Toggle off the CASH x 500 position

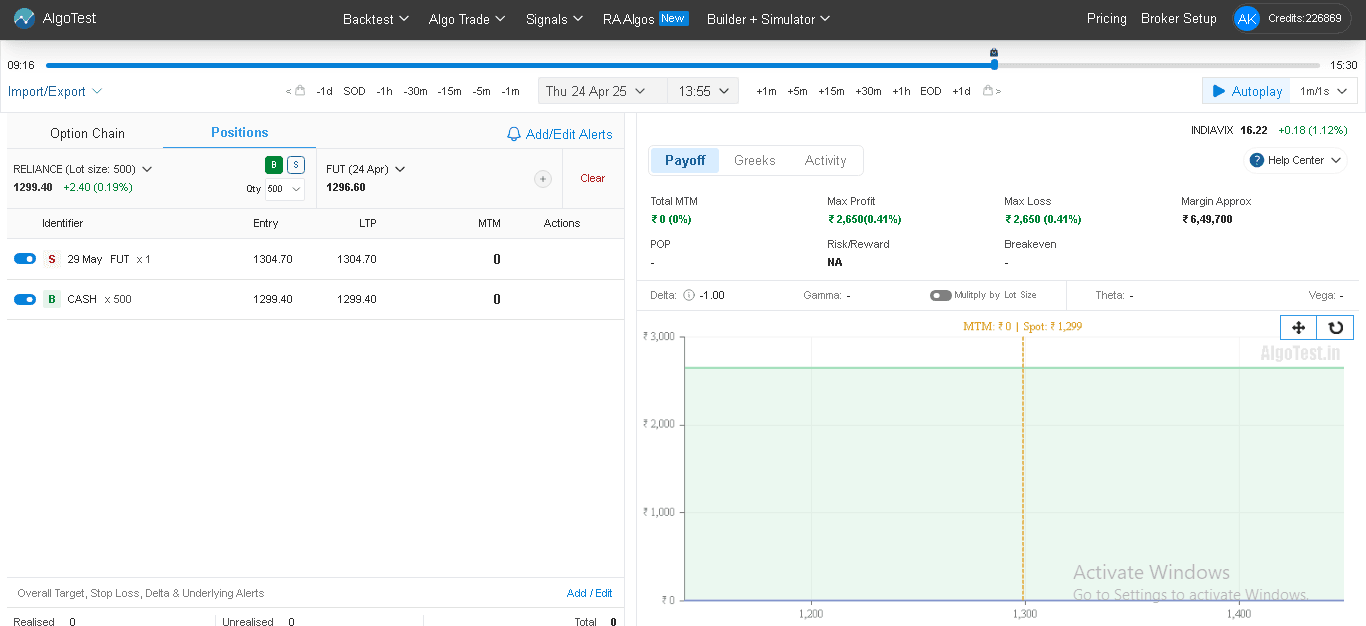(25, 299)
